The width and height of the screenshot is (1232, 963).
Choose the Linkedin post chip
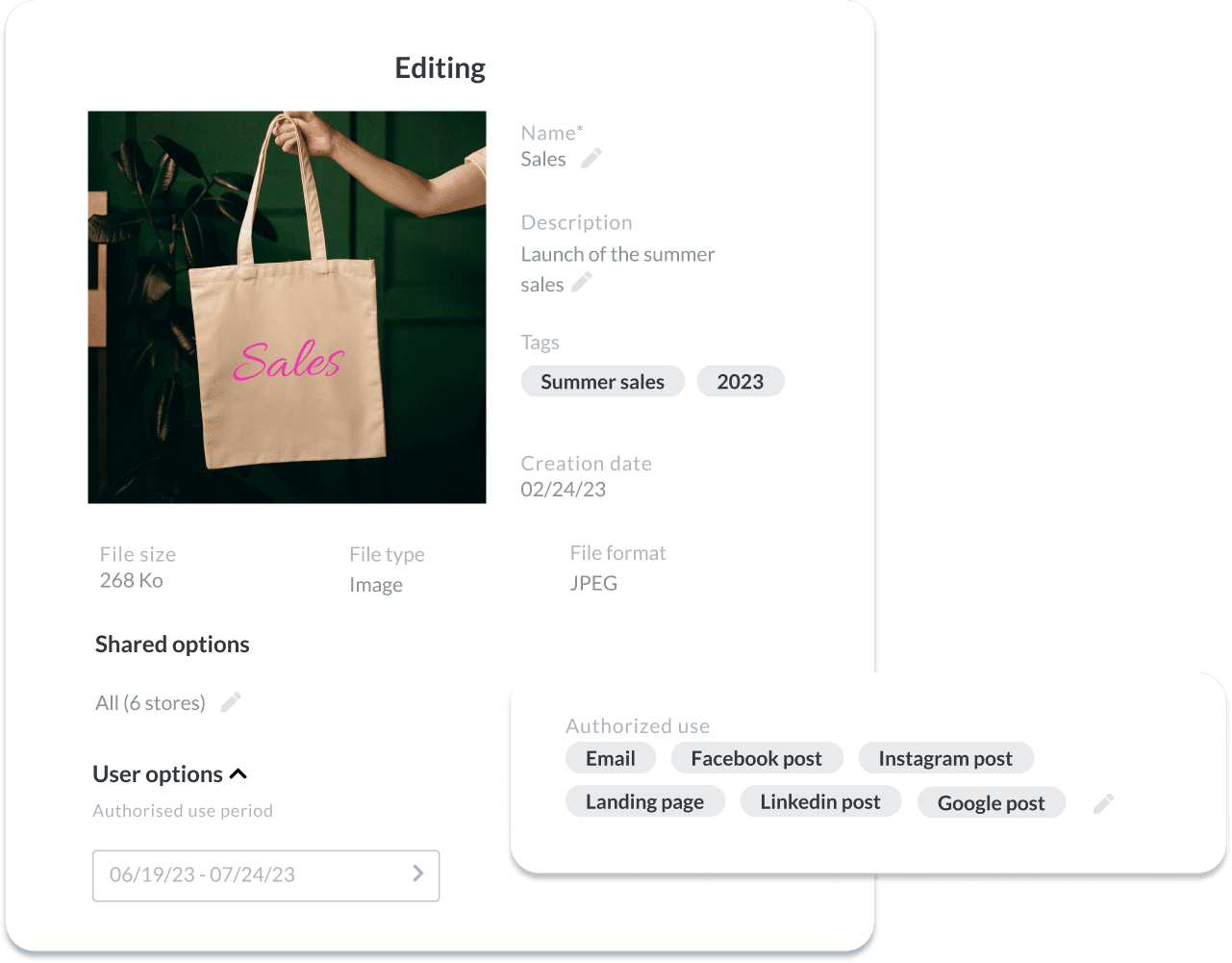click(820, 801)
